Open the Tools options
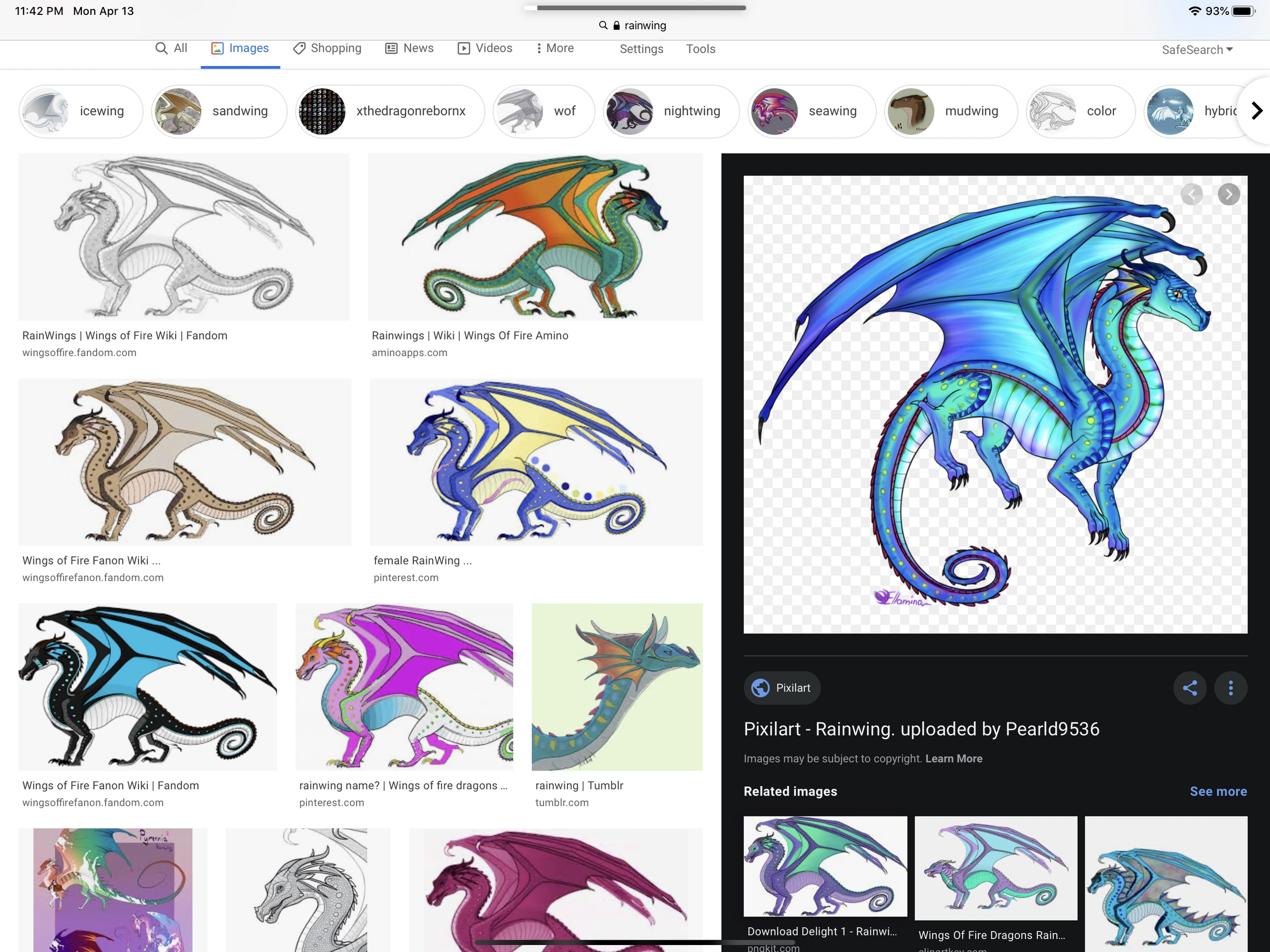1270x952 pixels. point(700,49)
